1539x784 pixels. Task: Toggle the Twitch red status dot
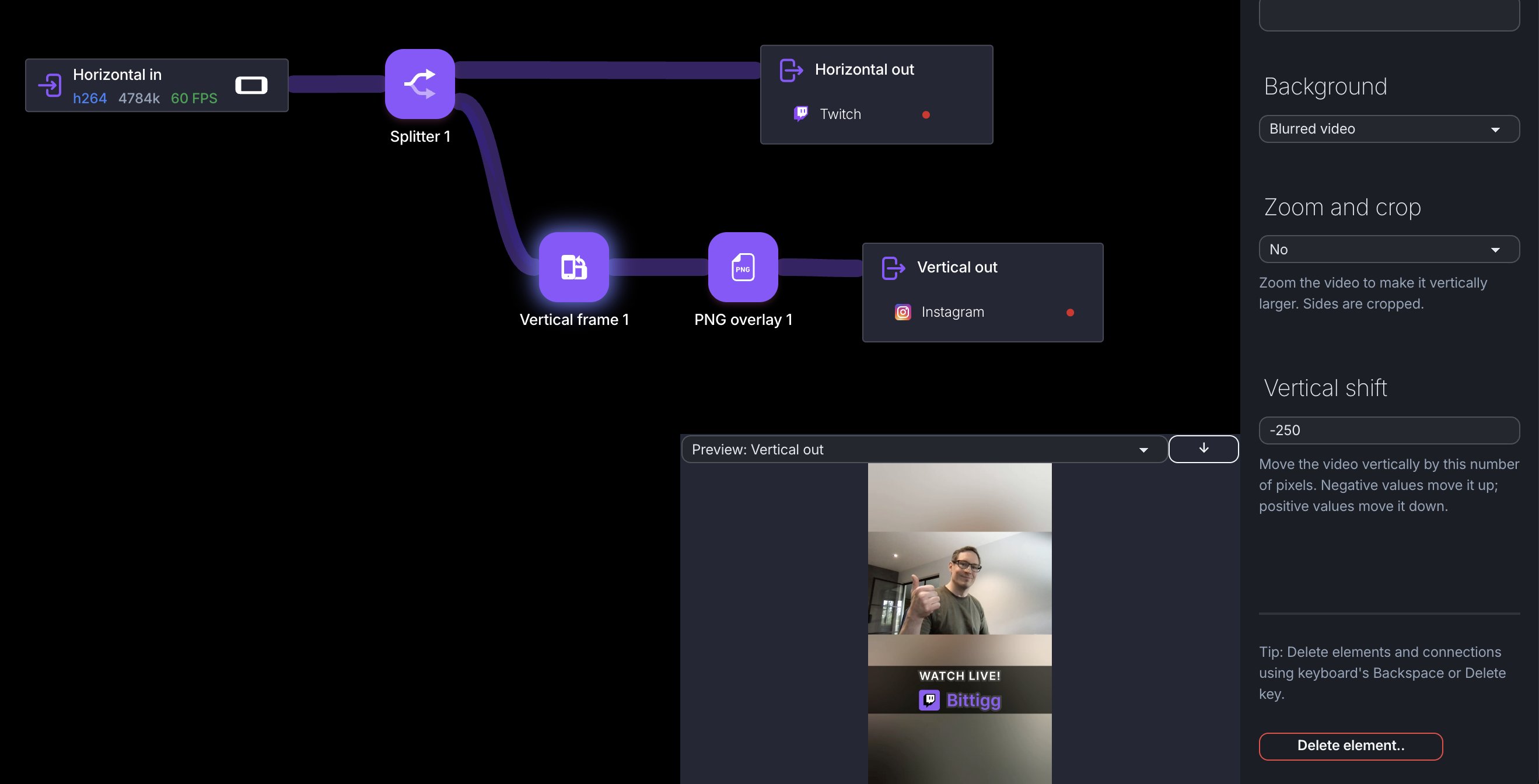tap(925, 115)
